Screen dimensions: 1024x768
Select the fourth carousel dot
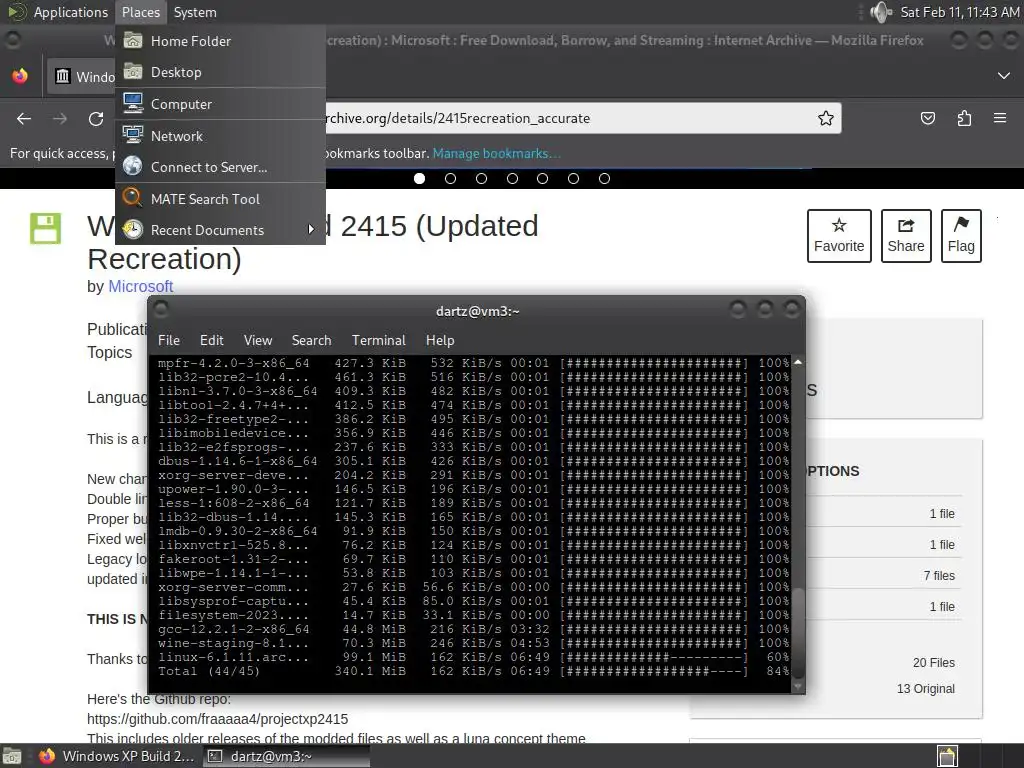[512, 178]
